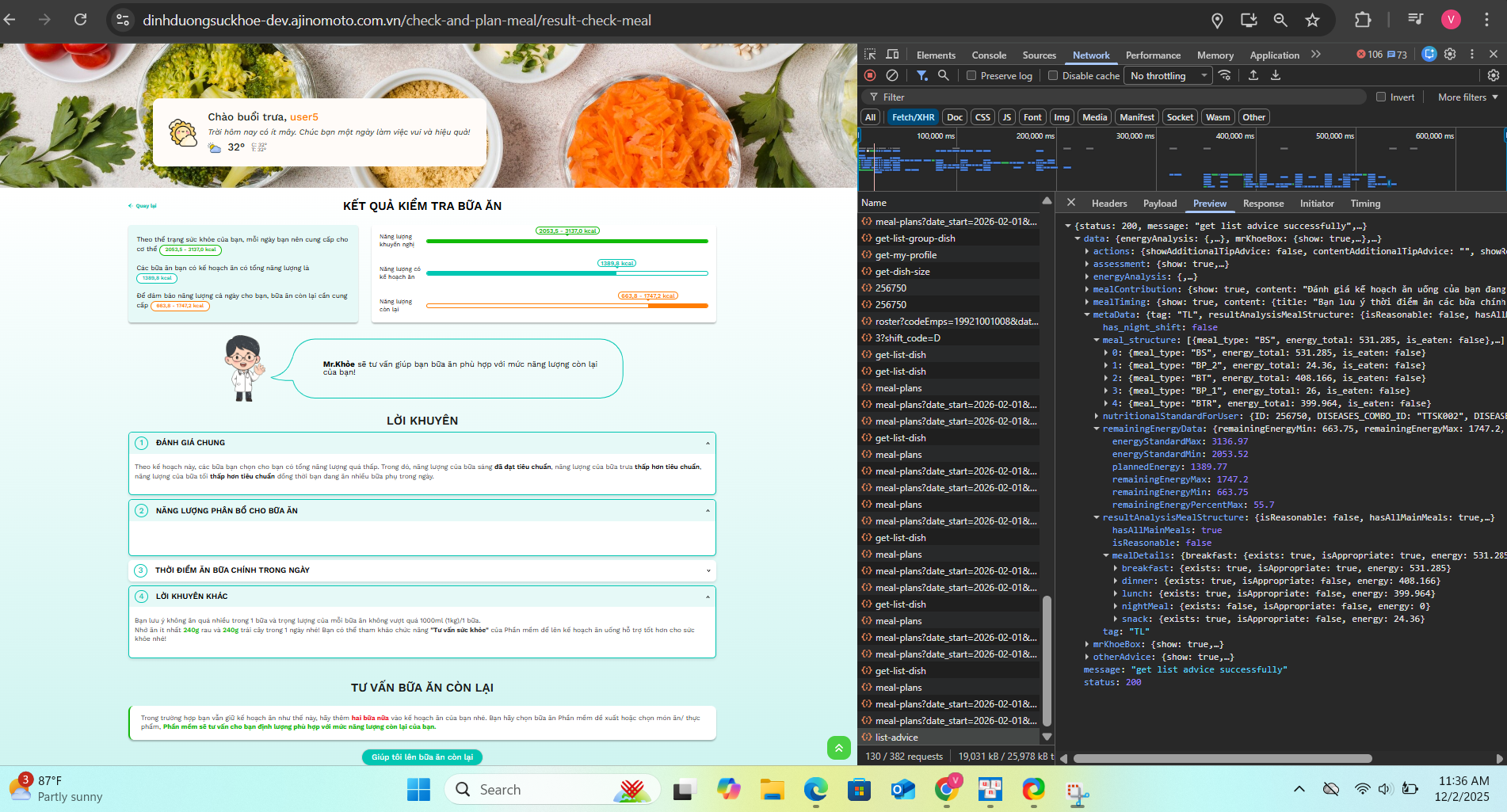Image resolution: width=1507 pixels, height=812 pixels.
Task: Open the Payload tab of the request
Action: 1160,204
